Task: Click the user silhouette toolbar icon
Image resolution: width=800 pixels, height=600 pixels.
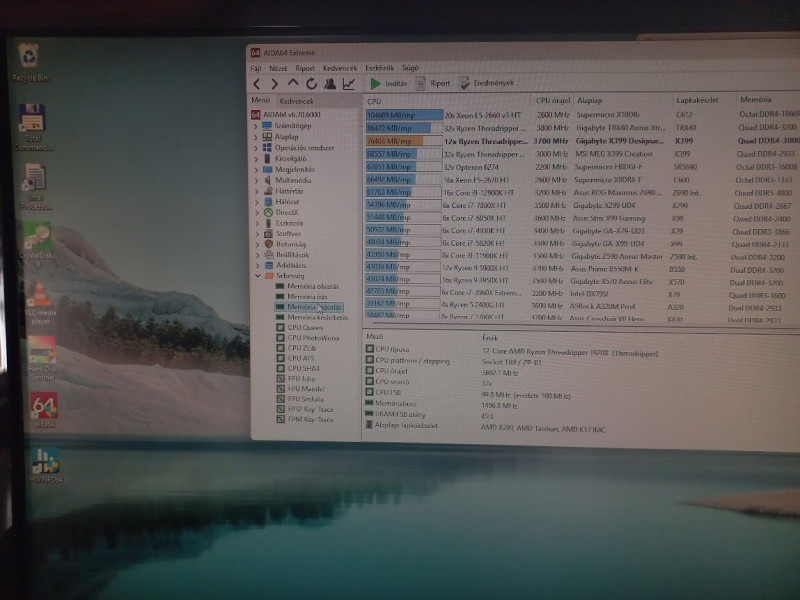Action: pos(330,84)
